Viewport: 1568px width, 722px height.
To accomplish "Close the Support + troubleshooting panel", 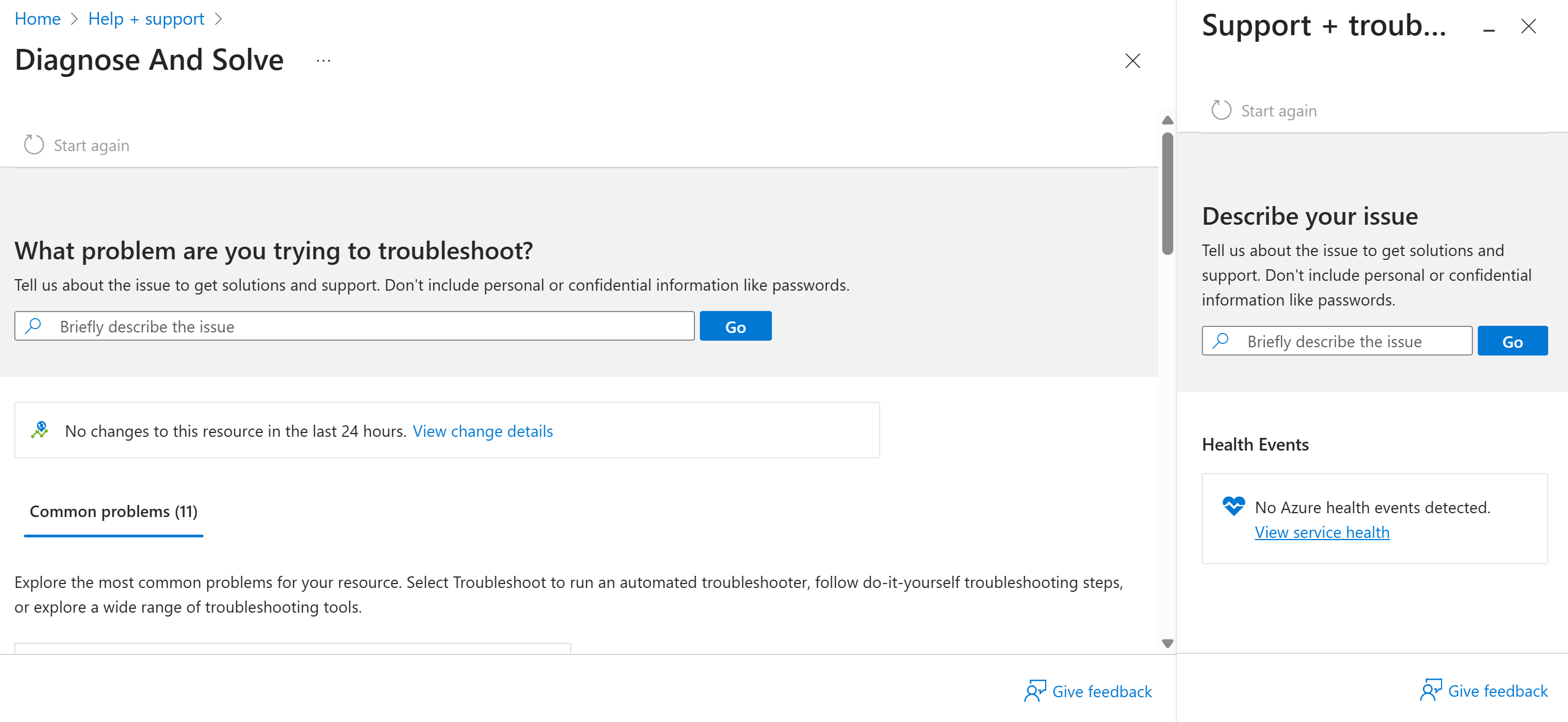I will point(1528,27).
